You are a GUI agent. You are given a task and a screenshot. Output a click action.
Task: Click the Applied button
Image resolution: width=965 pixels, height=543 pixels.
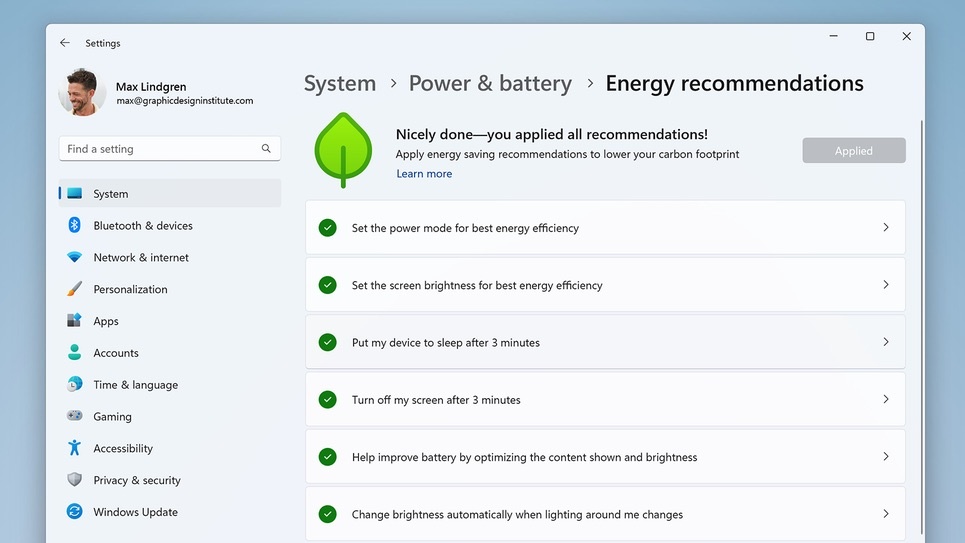pyautogui.click(x=854, y=150)
